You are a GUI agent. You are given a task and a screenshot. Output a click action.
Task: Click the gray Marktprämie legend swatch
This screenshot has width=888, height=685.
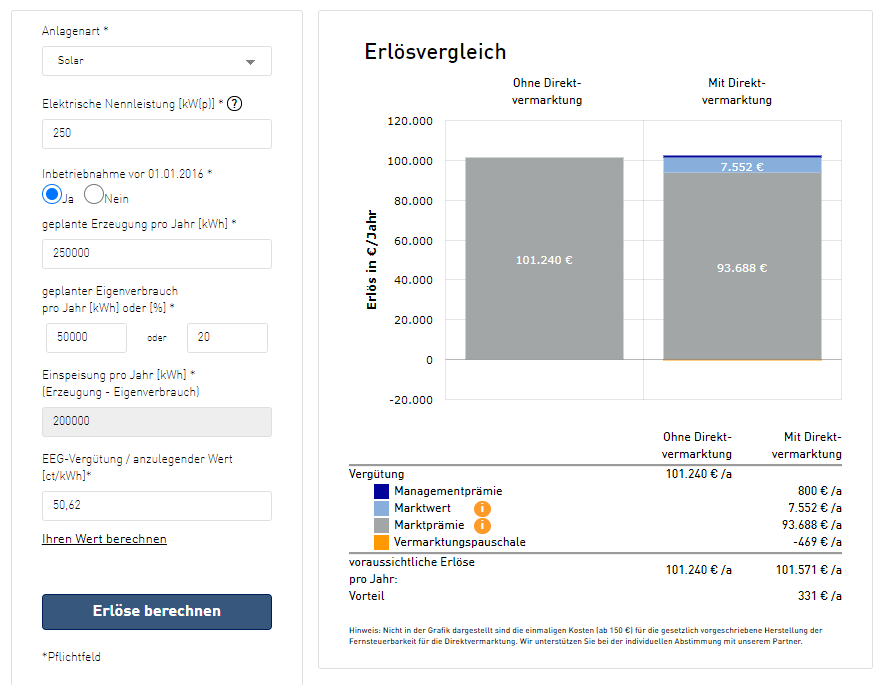tap(381, 525)
